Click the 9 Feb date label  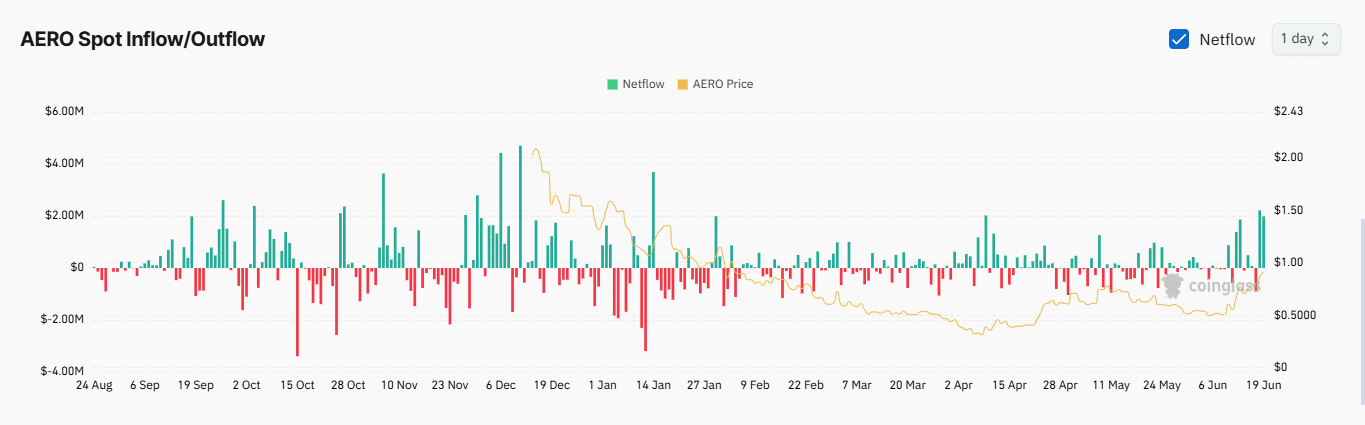(x=755, y=385)
